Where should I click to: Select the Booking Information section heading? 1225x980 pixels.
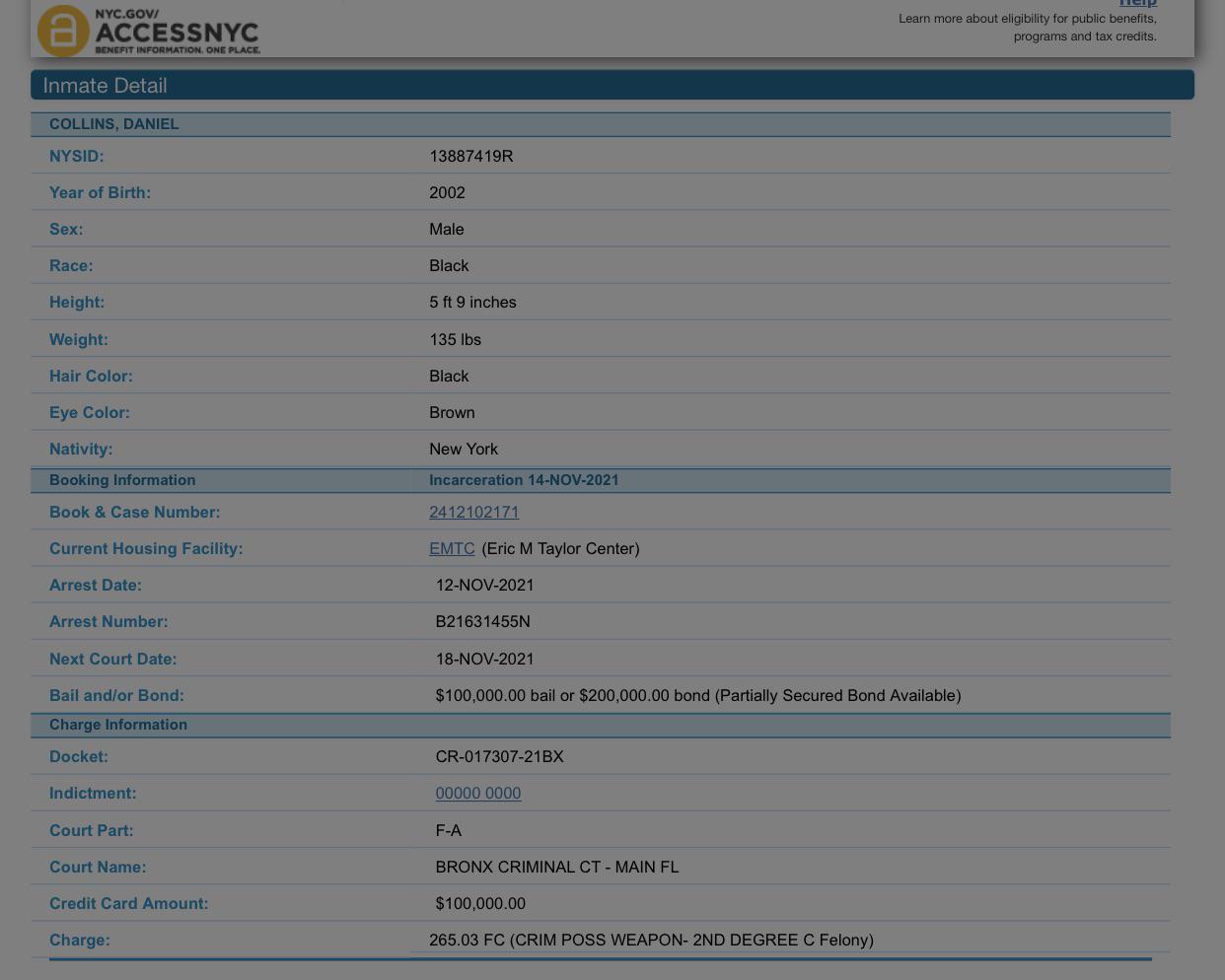click(x=122, y=480)
